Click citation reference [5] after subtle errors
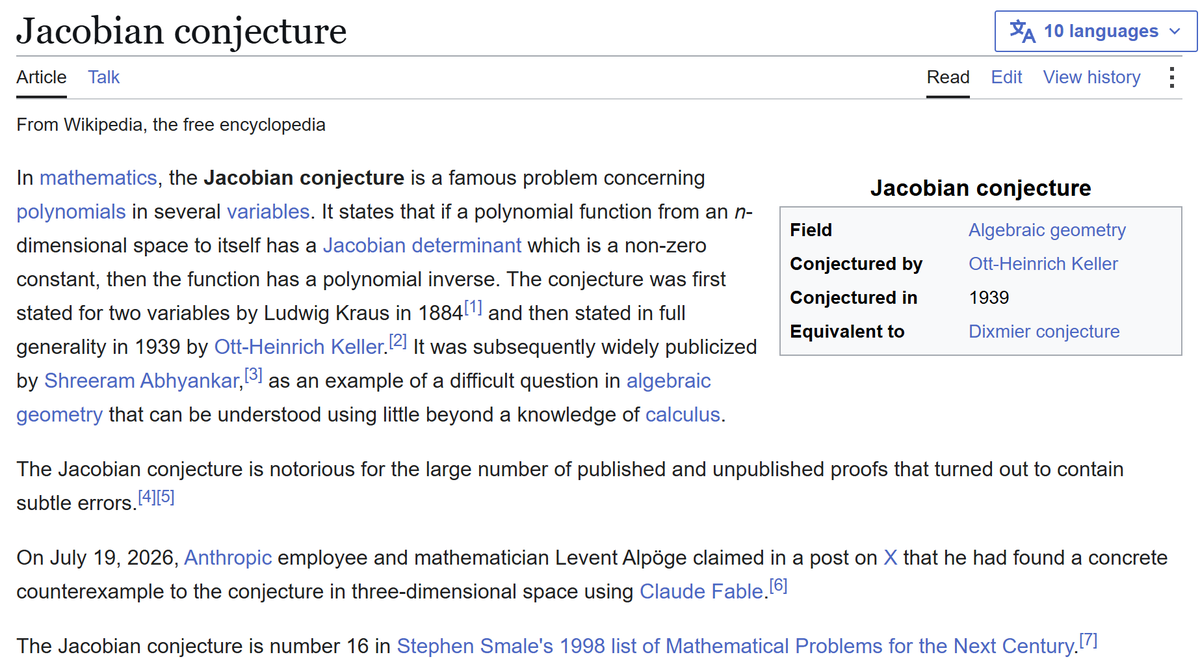 point(166,497)
